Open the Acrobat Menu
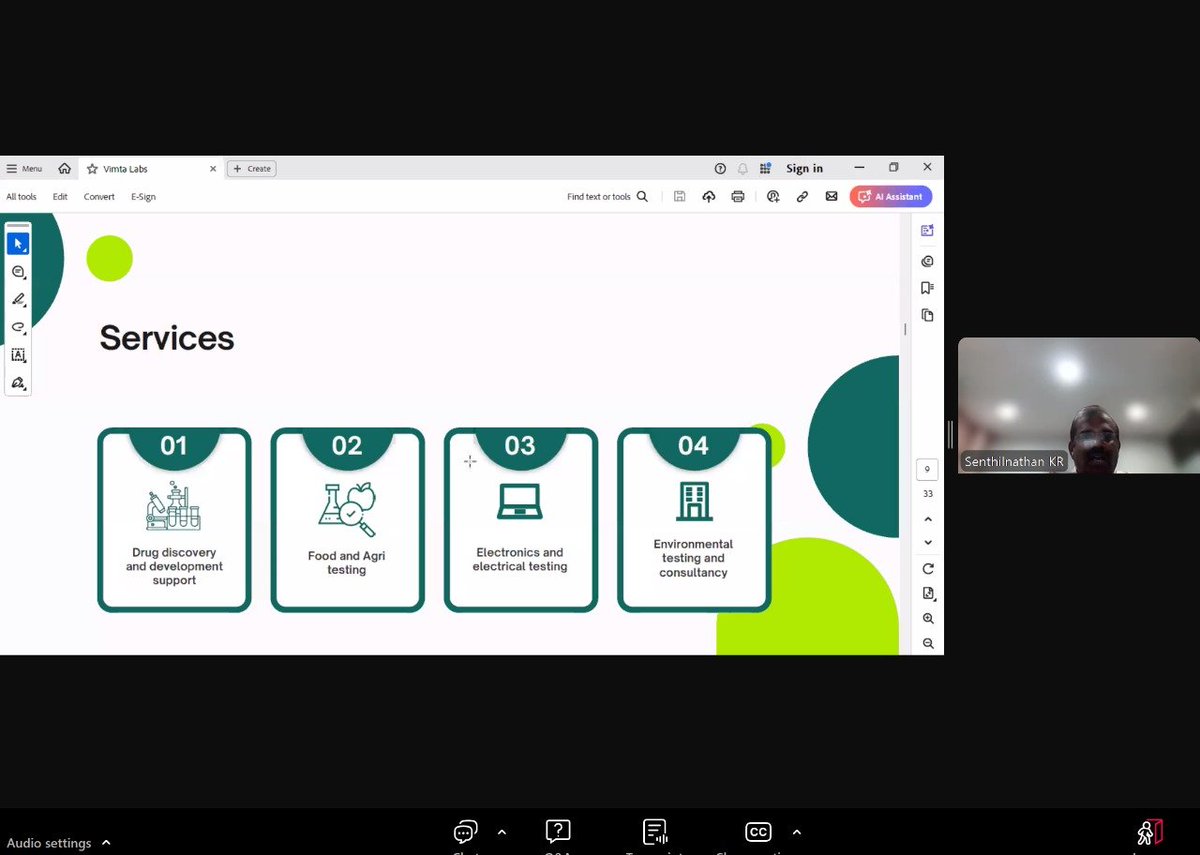The image size is (1200, 855). click(x=24, y=169)
